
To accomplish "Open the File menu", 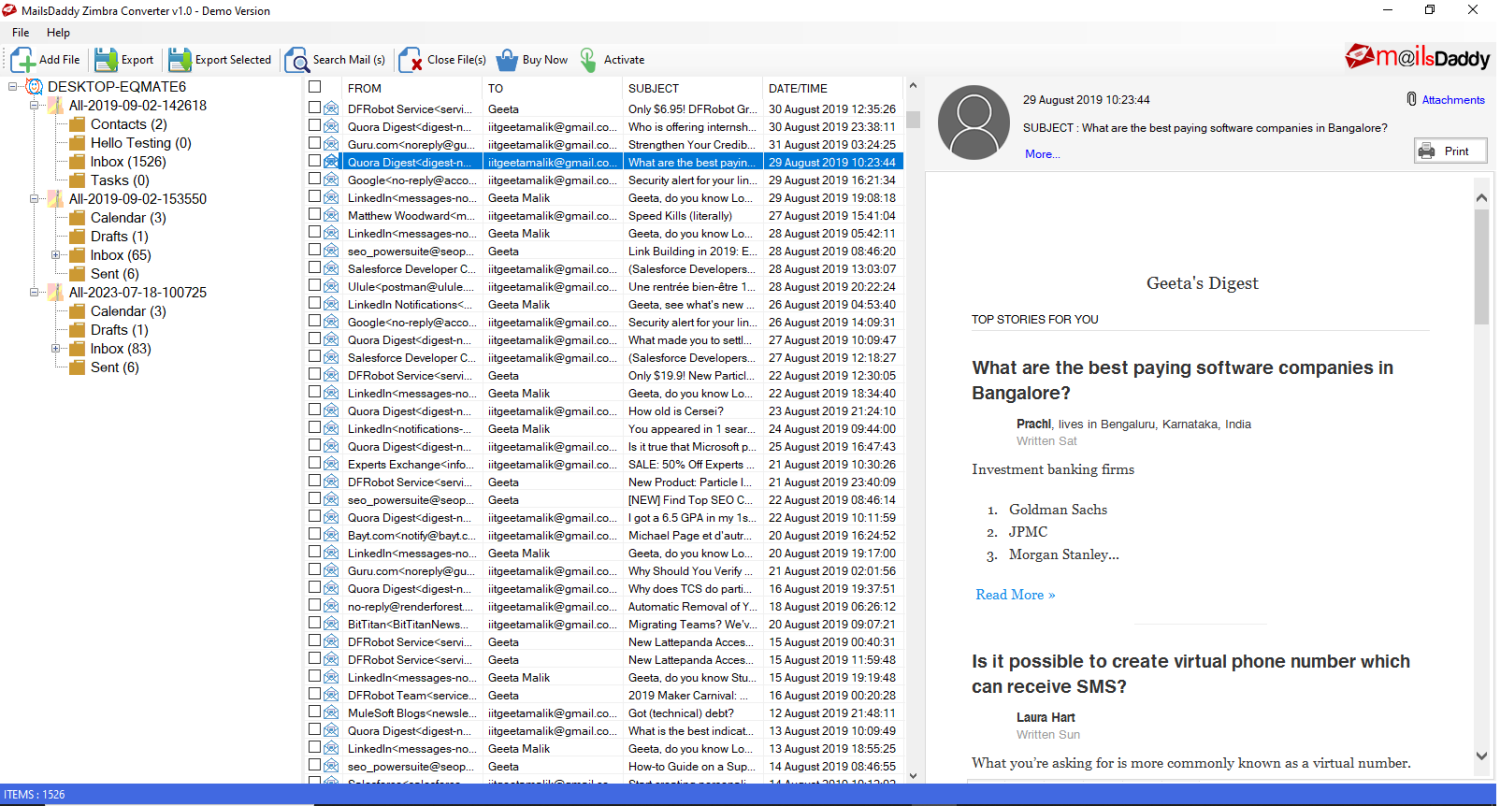I will click(x=20, y=33).
